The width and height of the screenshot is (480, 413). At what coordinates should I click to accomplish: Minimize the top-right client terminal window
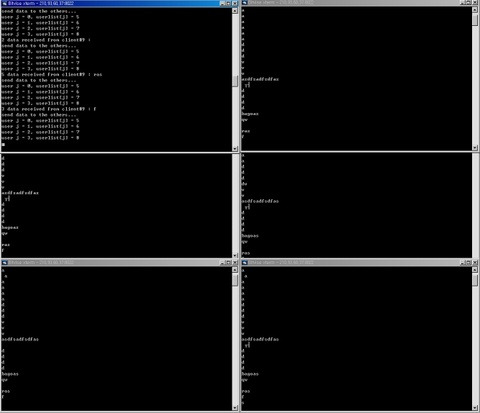pyautogui.click(x=463, y=2)
